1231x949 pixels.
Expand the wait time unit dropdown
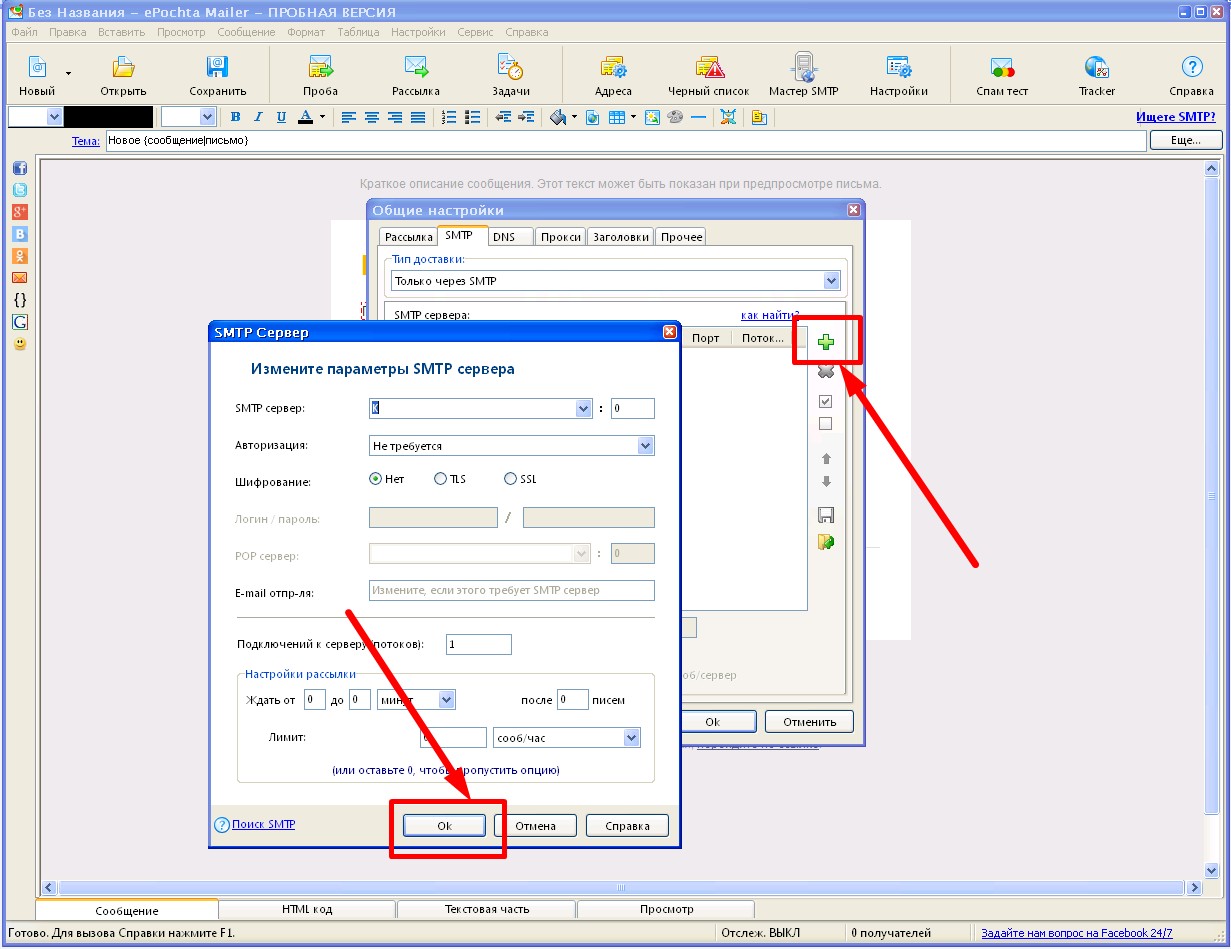pyautogui.click(x=447, y=700)
